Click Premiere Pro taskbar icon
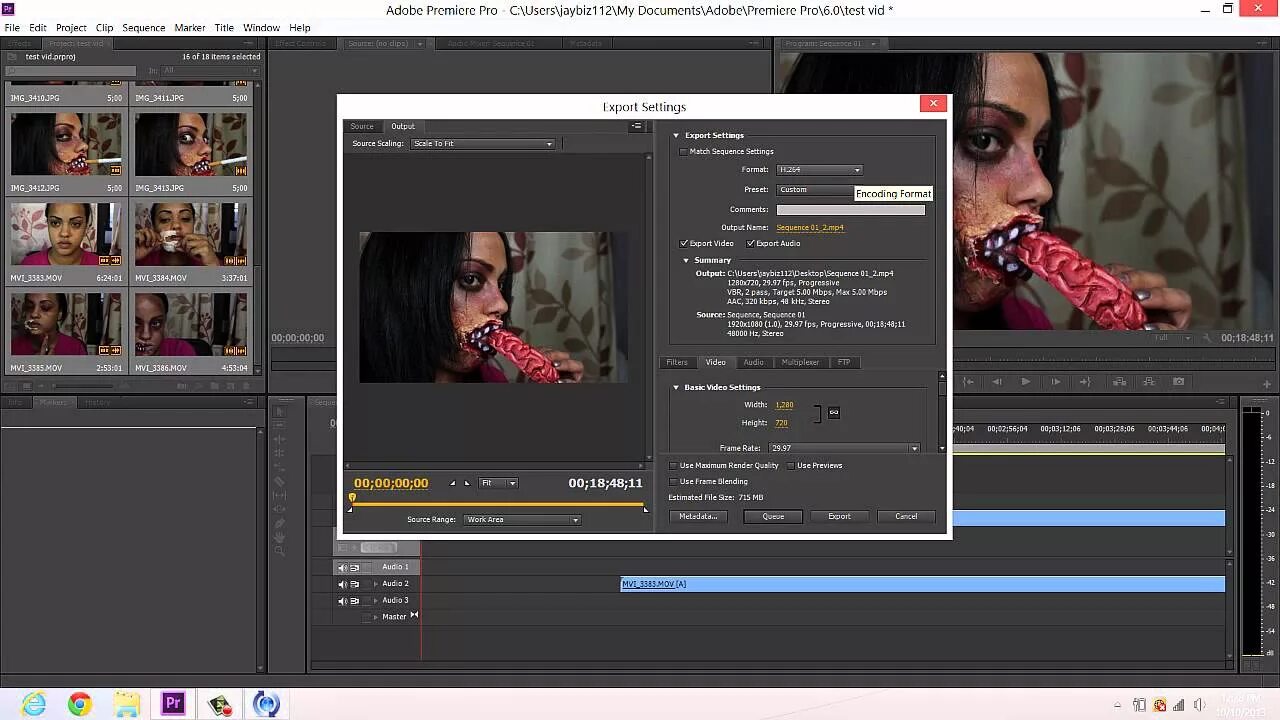The height and width of the screenshot is (720, 1280). [173, 704]
